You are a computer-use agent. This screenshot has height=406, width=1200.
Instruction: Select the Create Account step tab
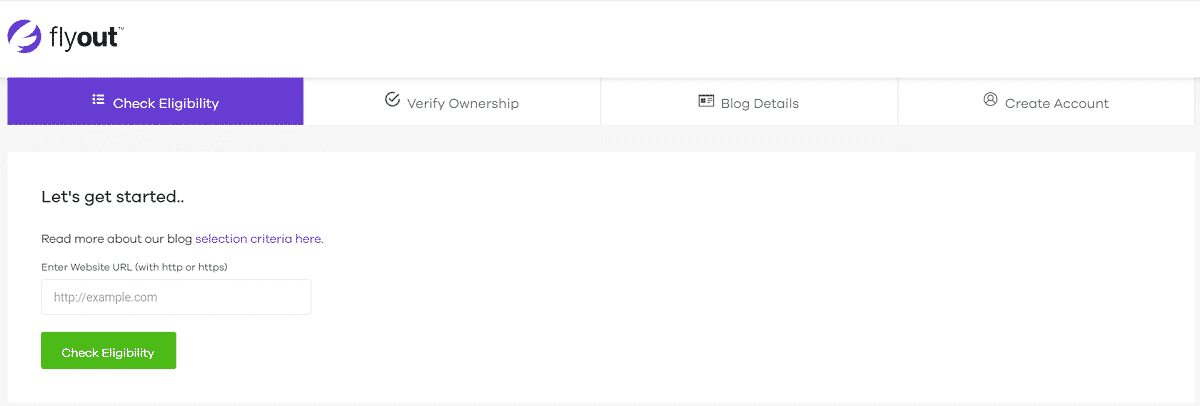[x=1046, y=102]
